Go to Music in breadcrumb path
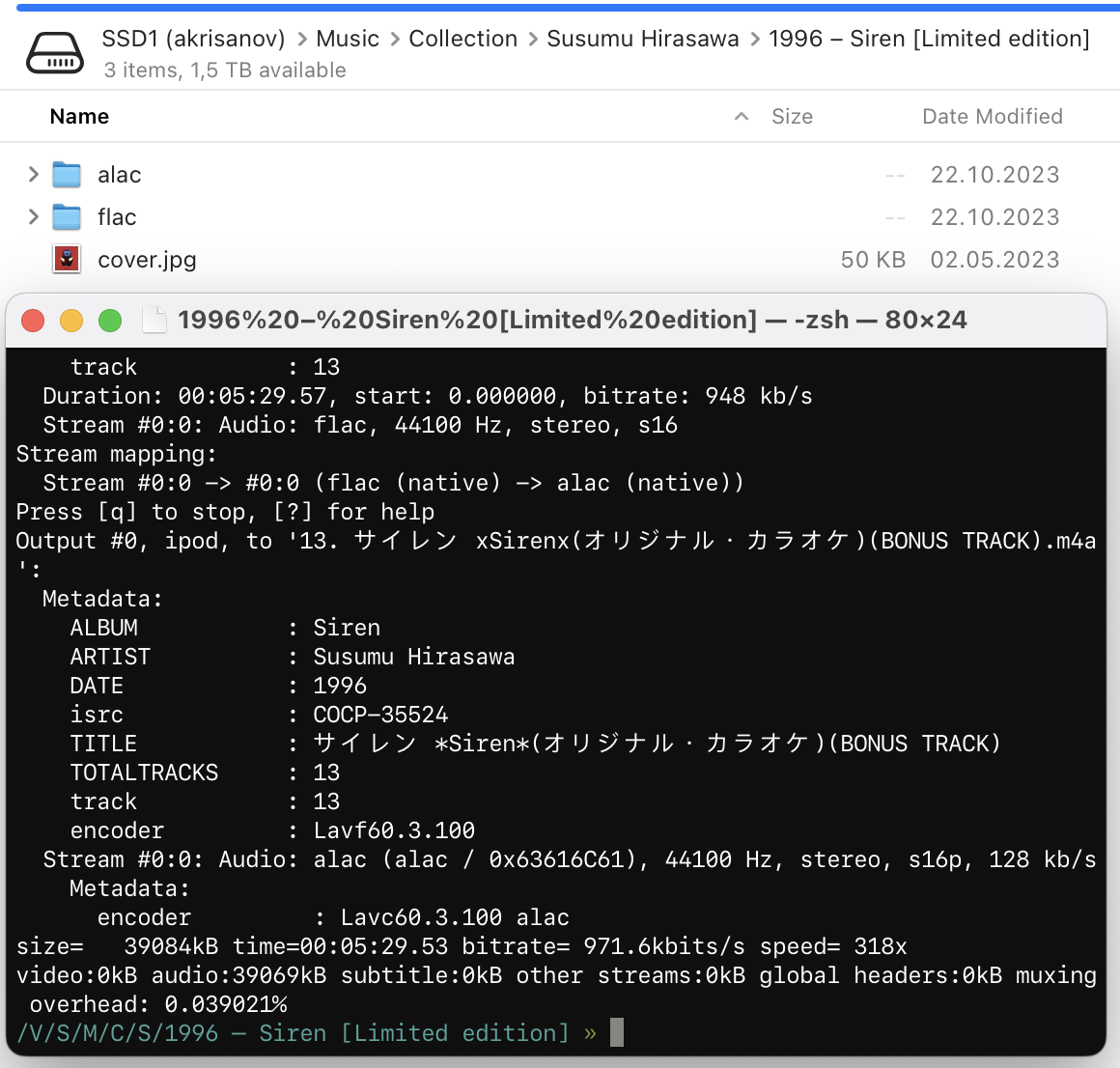 point(348,39)
